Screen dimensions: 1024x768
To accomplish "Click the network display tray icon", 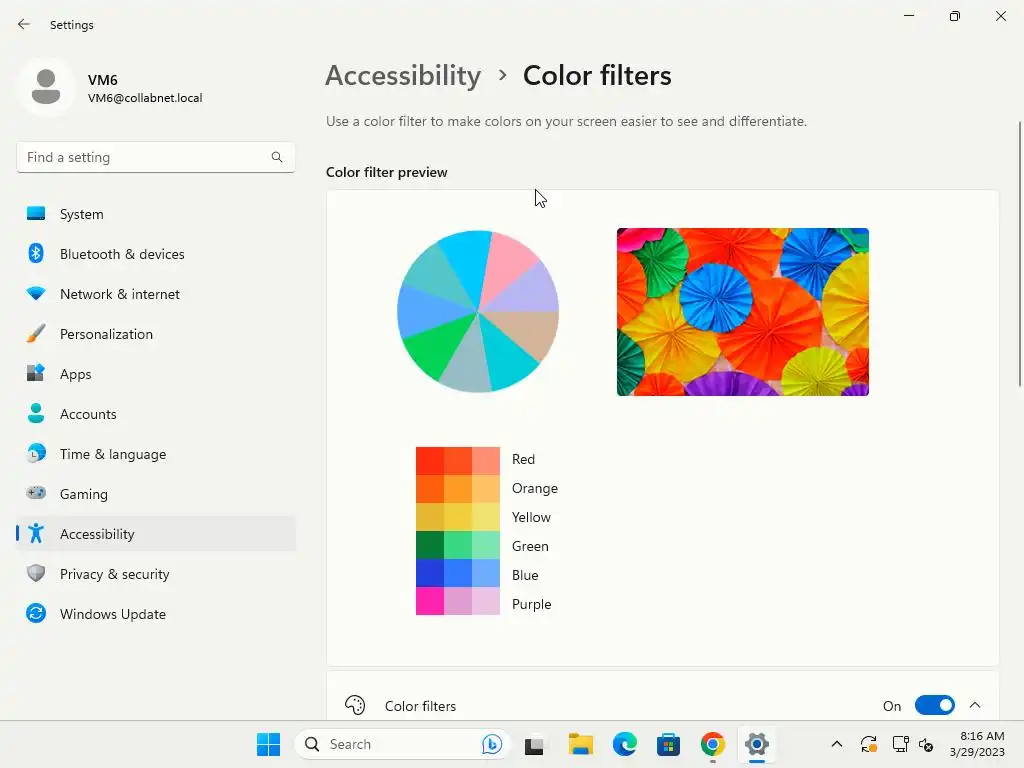I will (901, 744).
